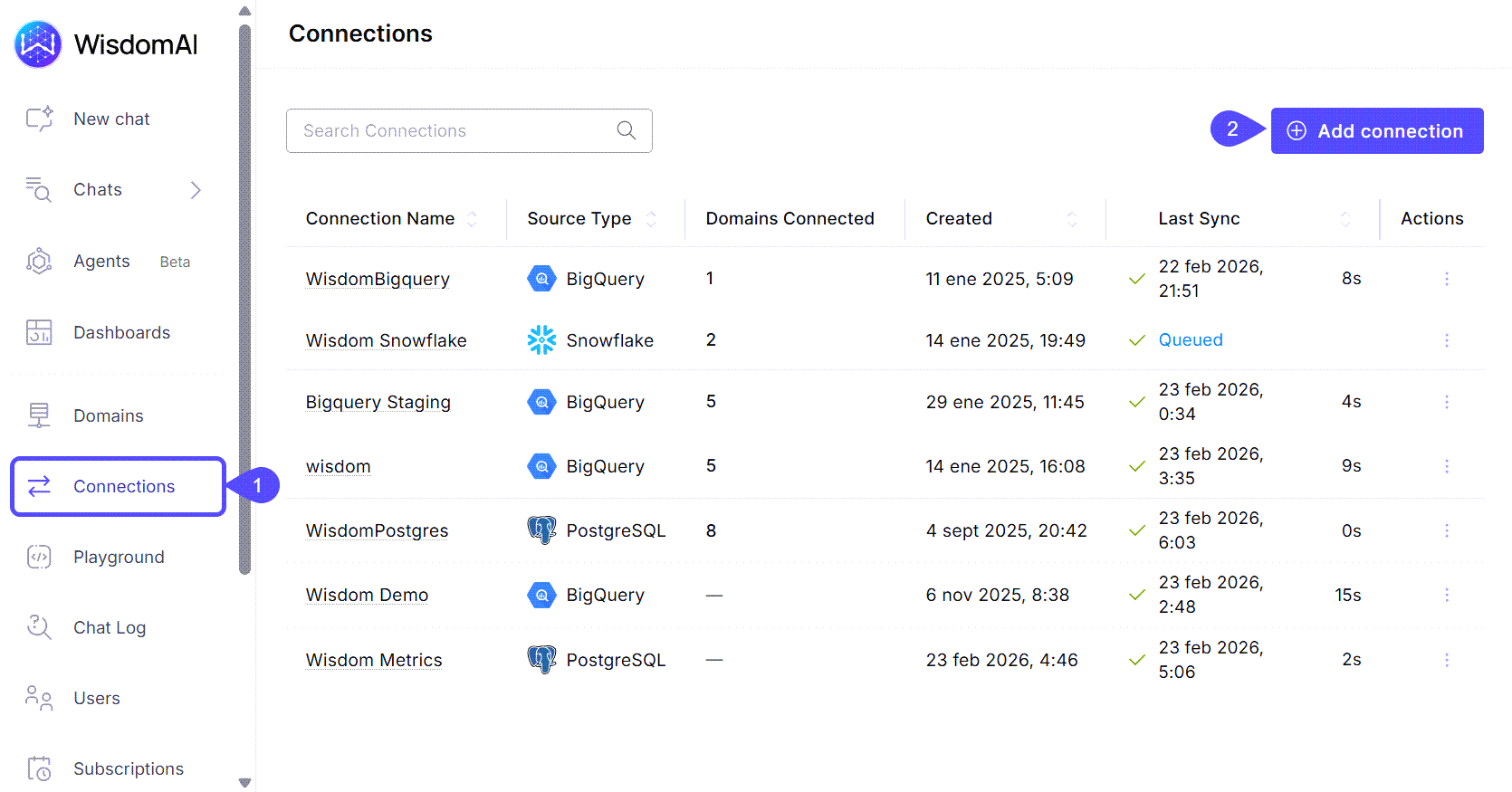Image resolution: width=1512 pixels, height=792 pixels.
Task: Open the Wisdom Demo connection link
Action: tap(367, 595)
